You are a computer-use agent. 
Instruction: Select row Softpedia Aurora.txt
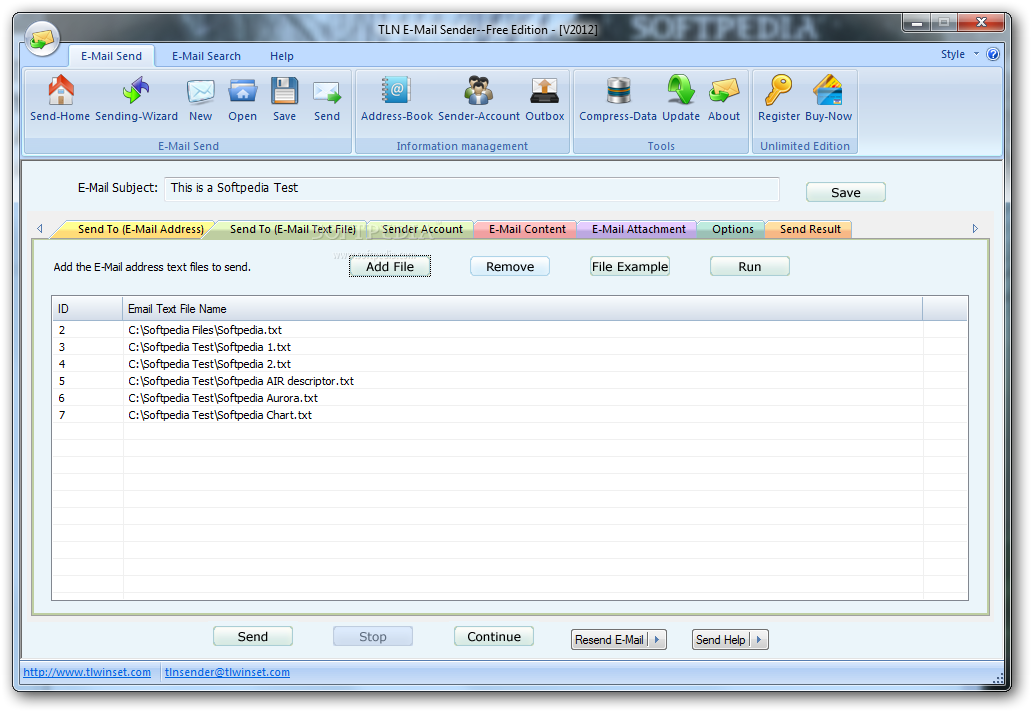pyautogui.click(x=509, y=398)
